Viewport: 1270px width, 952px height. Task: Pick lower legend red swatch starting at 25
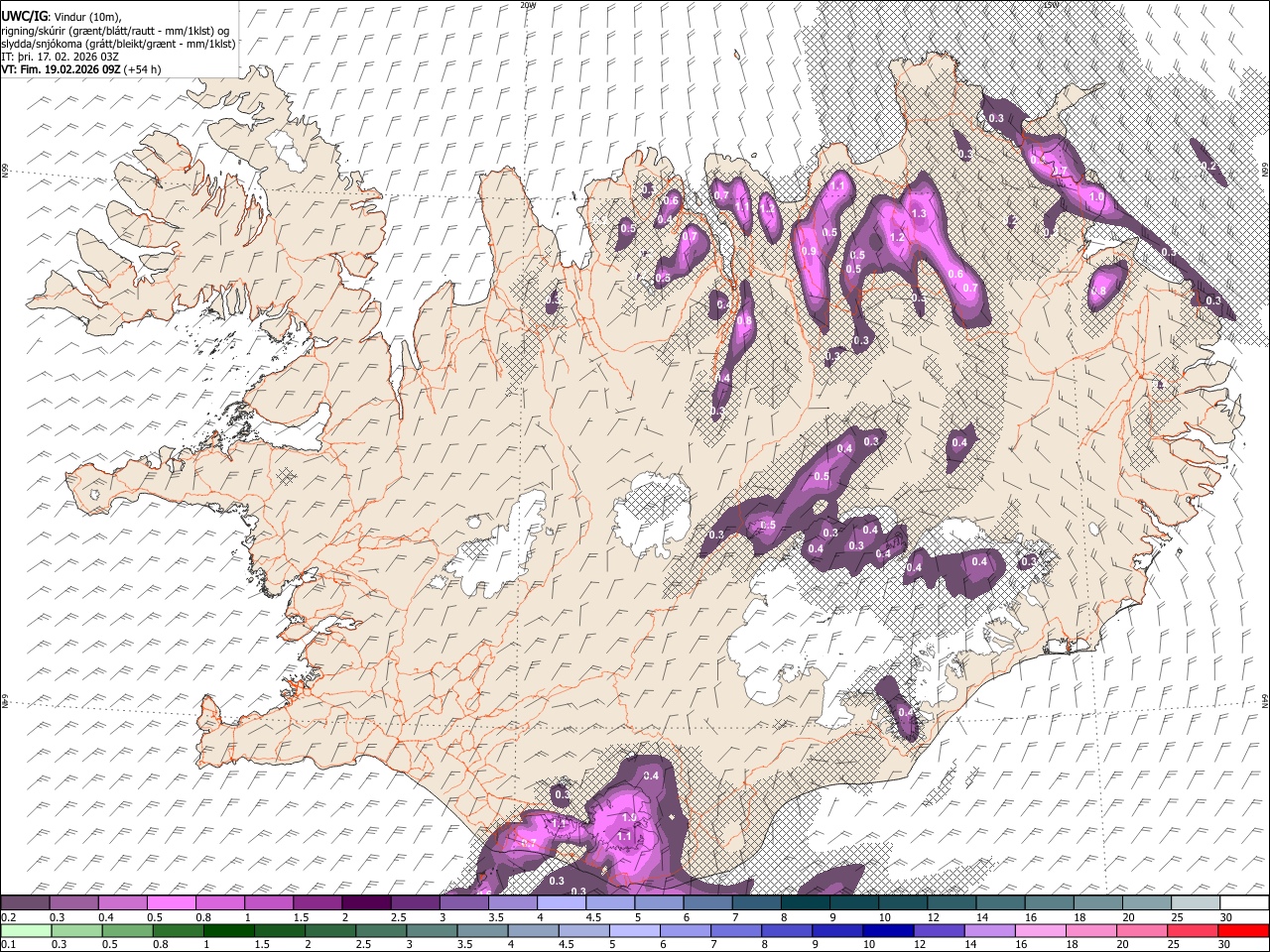(1193, 930)
